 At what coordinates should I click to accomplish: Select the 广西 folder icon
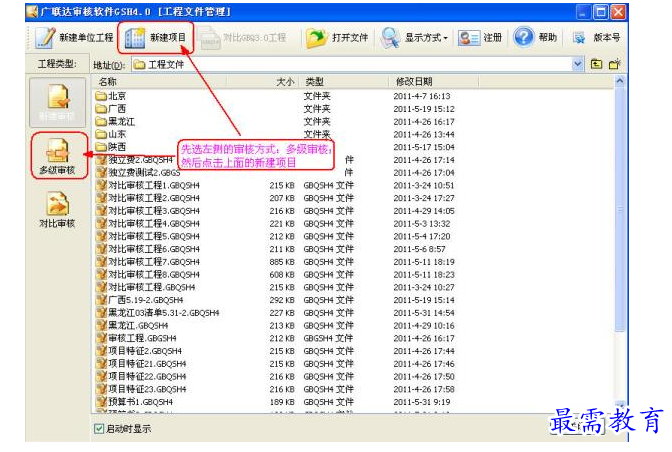pyautogui.click(x=101, y=109)
